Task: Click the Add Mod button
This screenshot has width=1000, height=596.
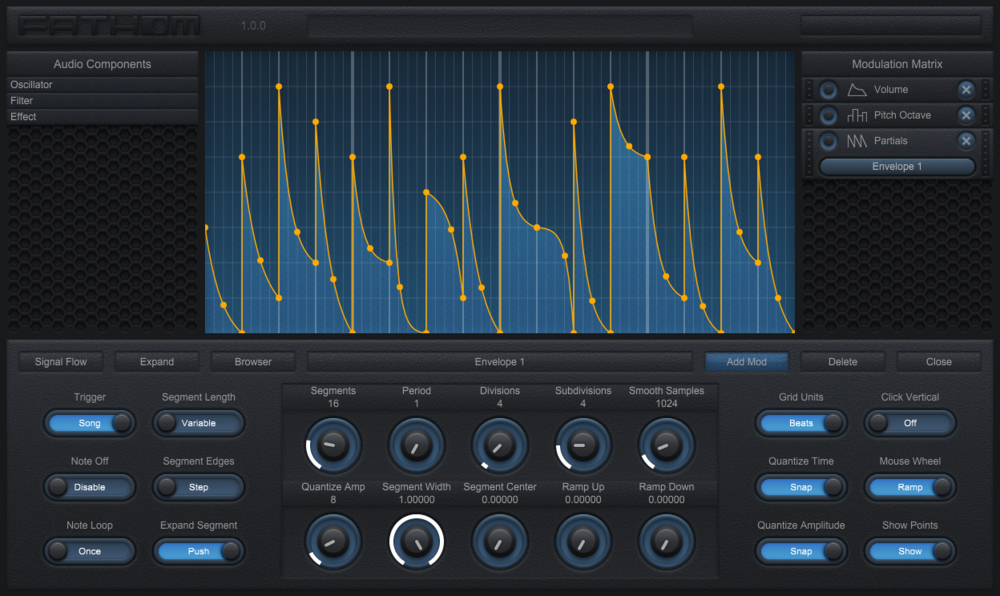Action: tap(746, 362)
